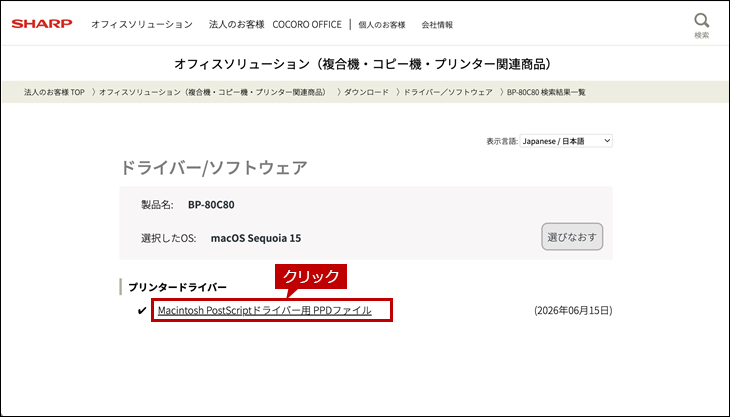Click the product name BP-80C80
The height and width of the screenshot is (417, 730).
pos(211,205)
